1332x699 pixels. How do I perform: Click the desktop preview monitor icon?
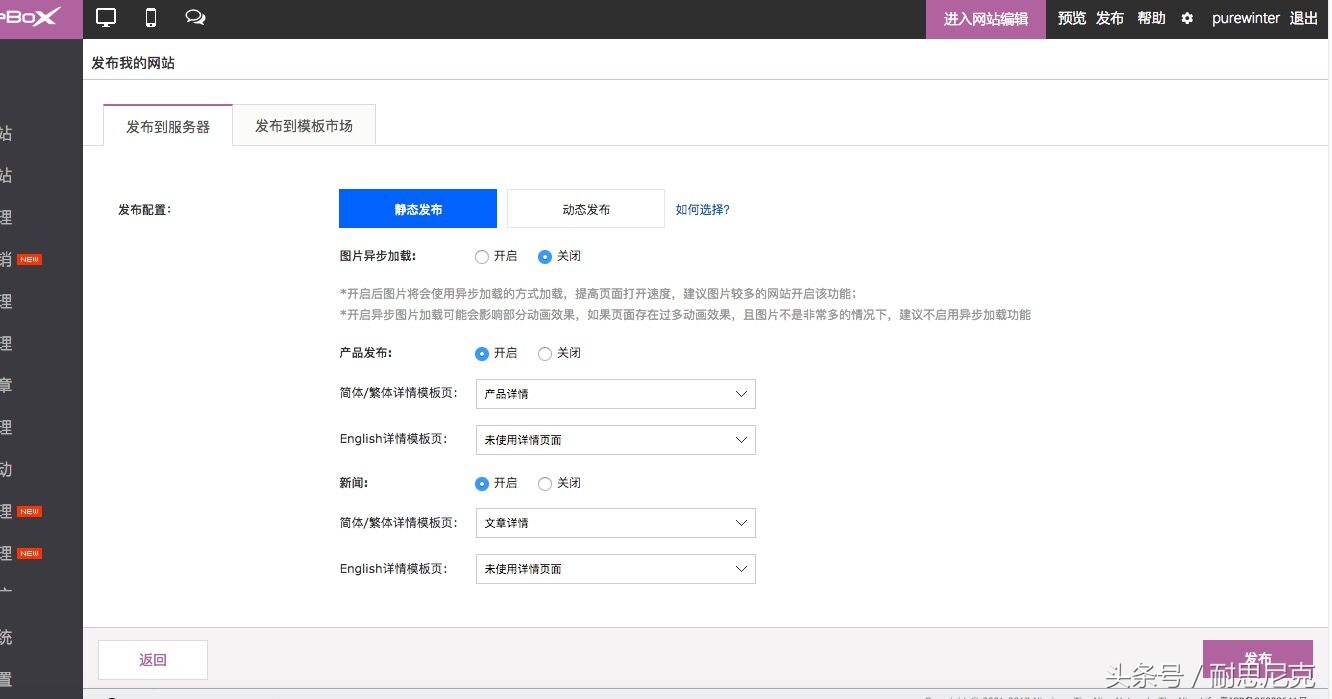(105, 17)
